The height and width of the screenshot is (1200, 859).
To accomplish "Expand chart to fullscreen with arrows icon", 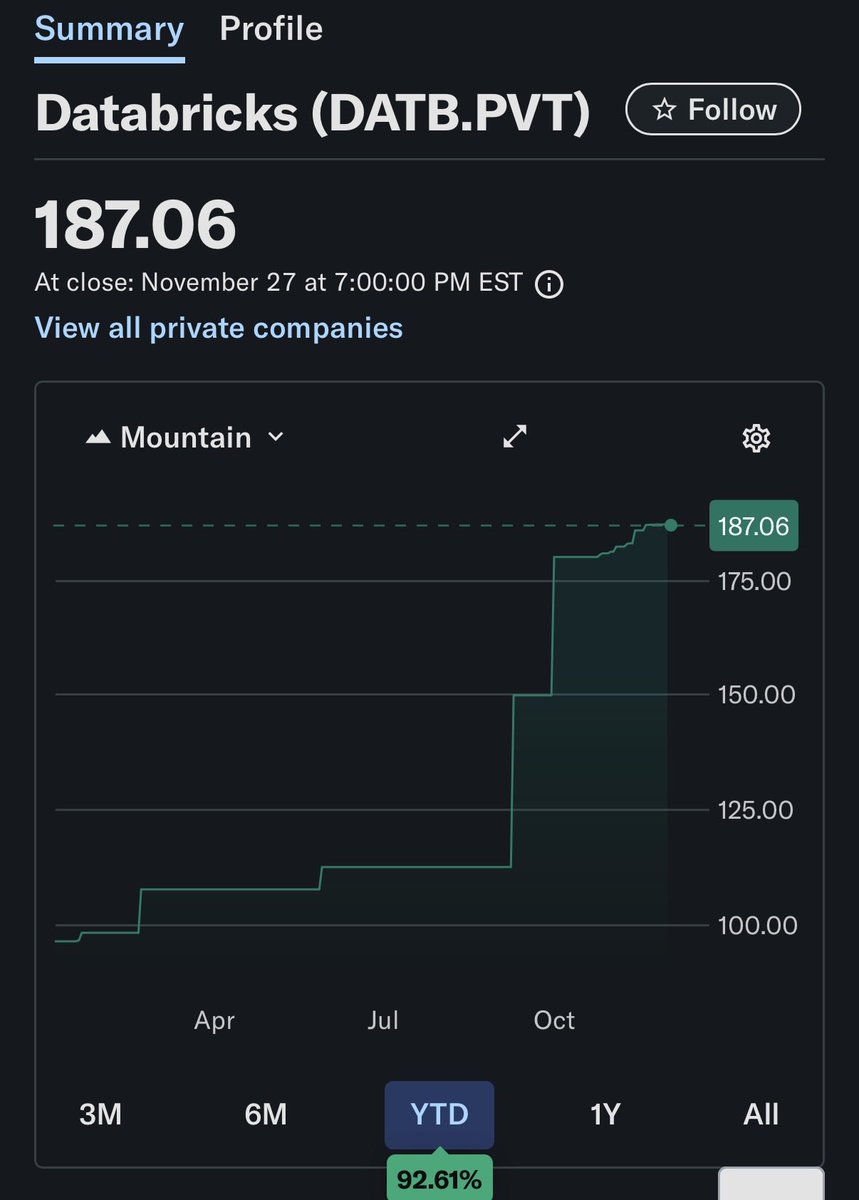I will [x=514, y=436].
